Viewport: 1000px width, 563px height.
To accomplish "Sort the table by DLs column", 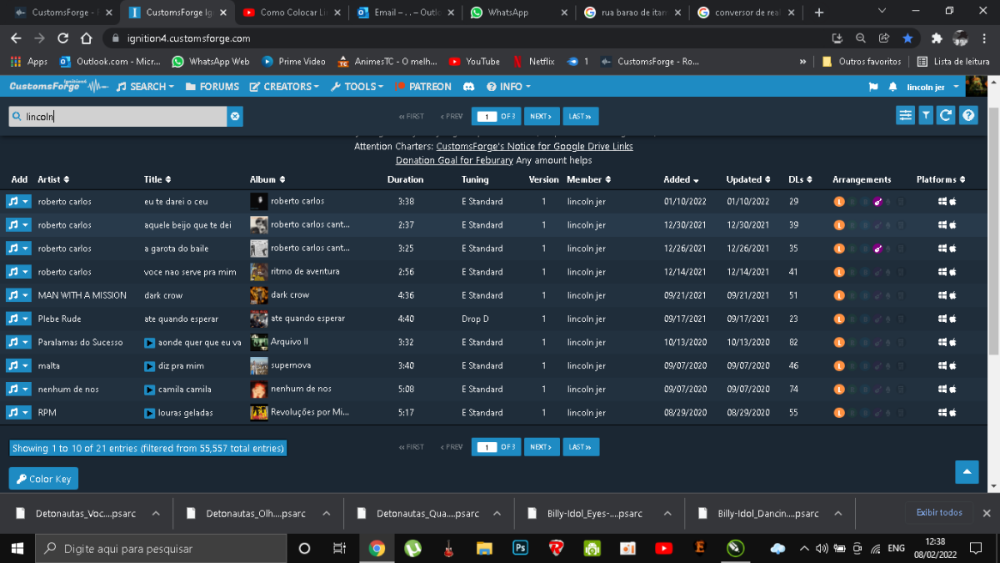I will click(x=799, y=180).
